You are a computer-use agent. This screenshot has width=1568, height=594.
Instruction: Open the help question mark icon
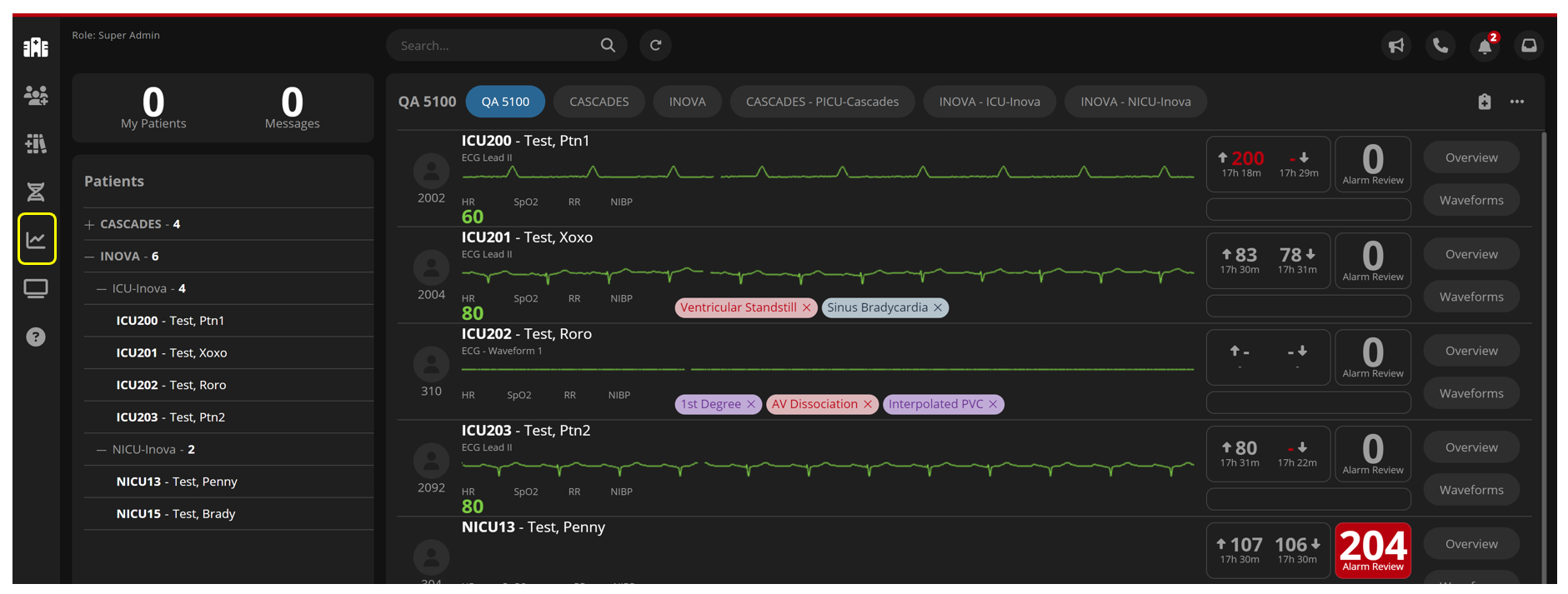point(36,337)
